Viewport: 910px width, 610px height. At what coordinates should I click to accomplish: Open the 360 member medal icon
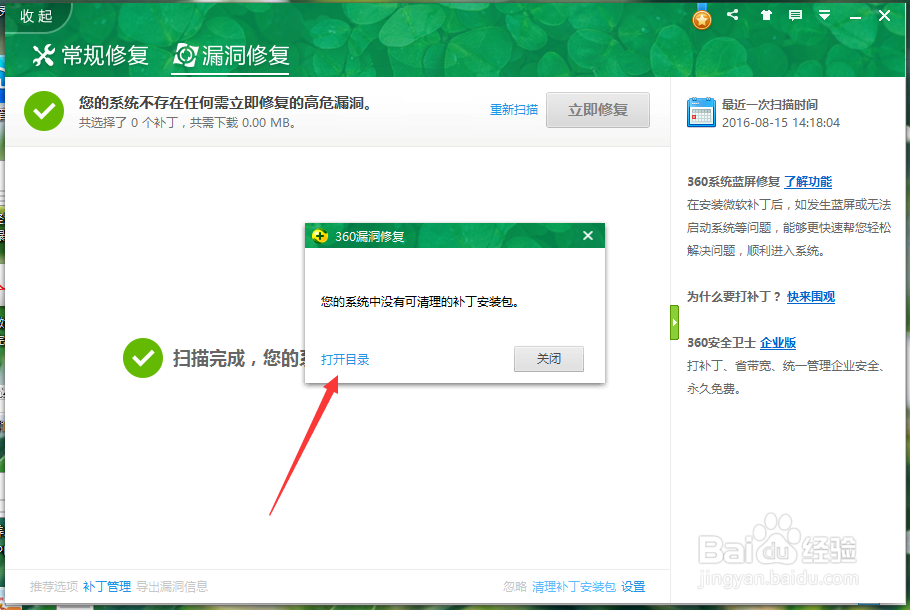pos(701,16)
